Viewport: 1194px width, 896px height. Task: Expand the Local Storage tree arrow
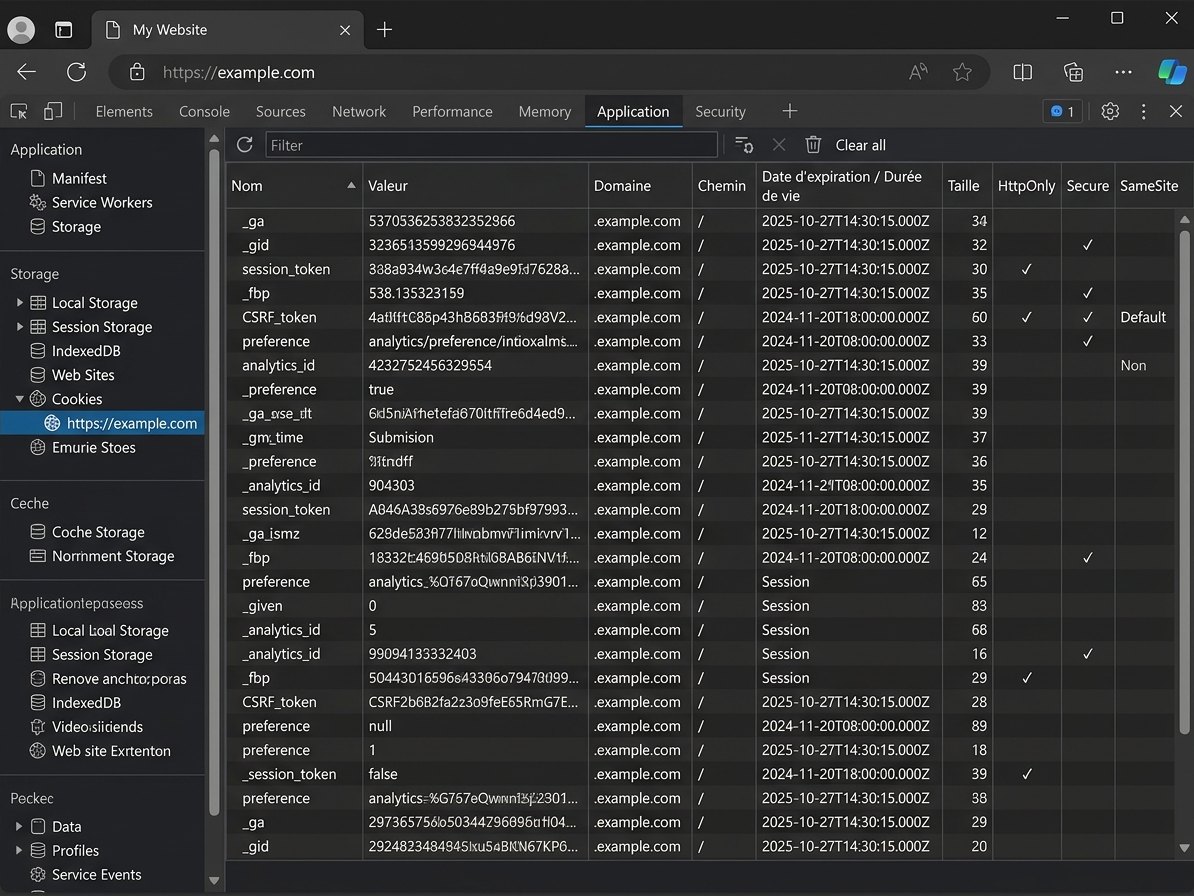19,302
